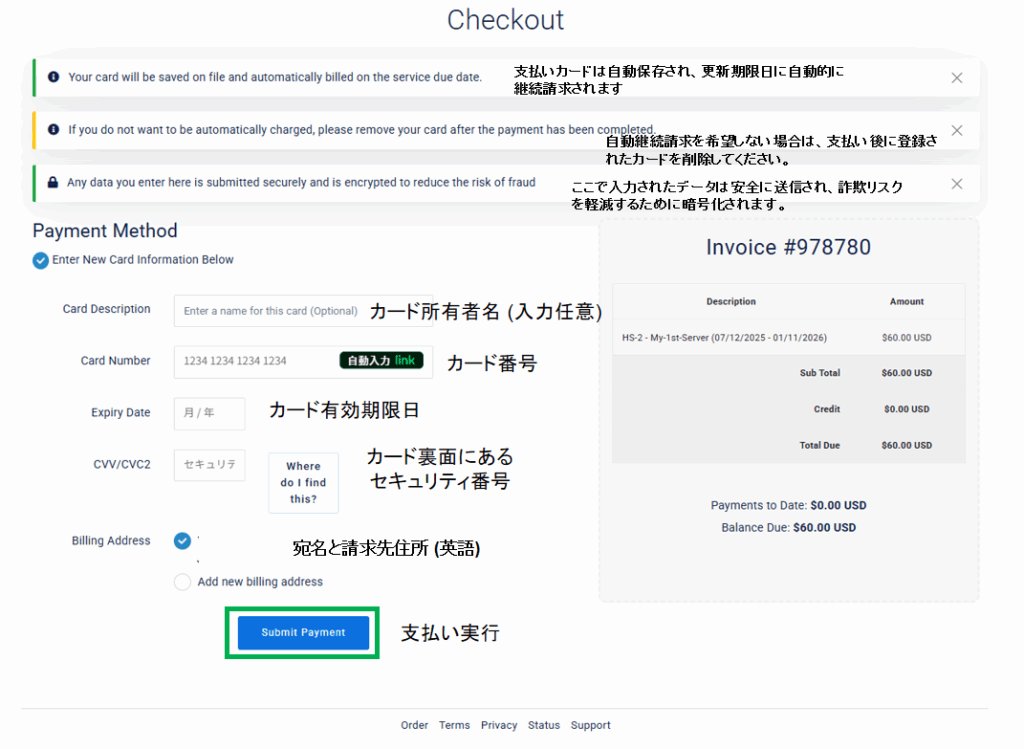Open the Terms footer link

point(454,726)
